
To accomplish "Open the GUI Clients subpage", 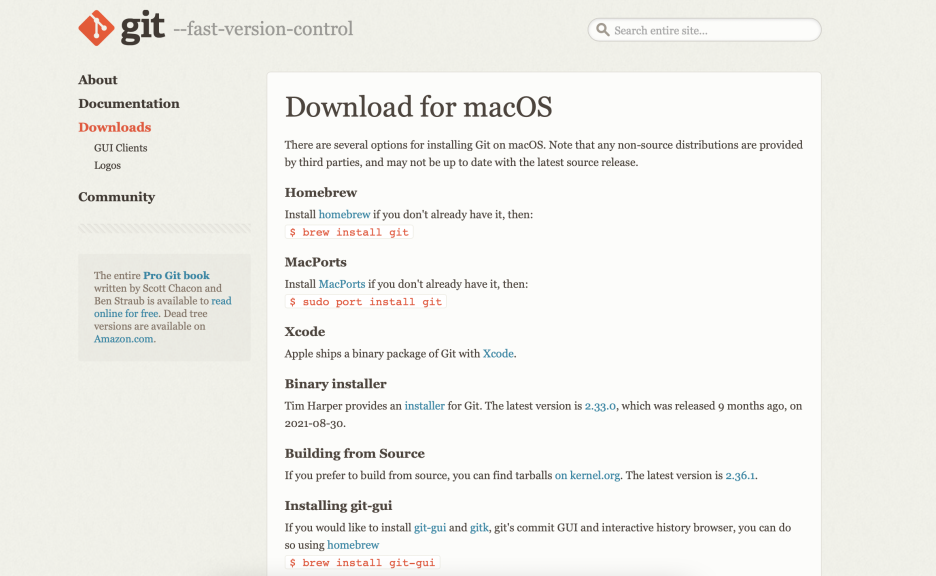I will pos(121,148).
